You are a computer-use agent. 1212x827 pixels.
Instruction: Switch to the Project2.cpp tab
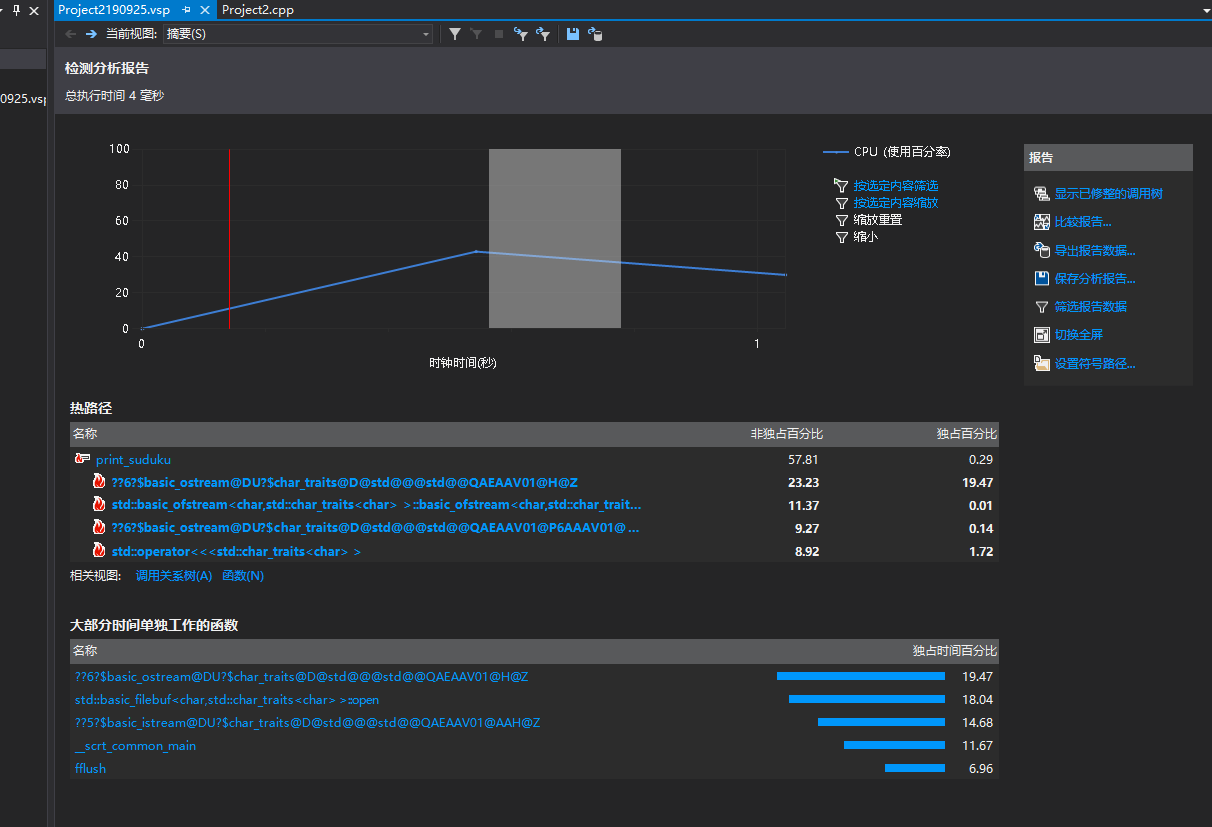258,10
